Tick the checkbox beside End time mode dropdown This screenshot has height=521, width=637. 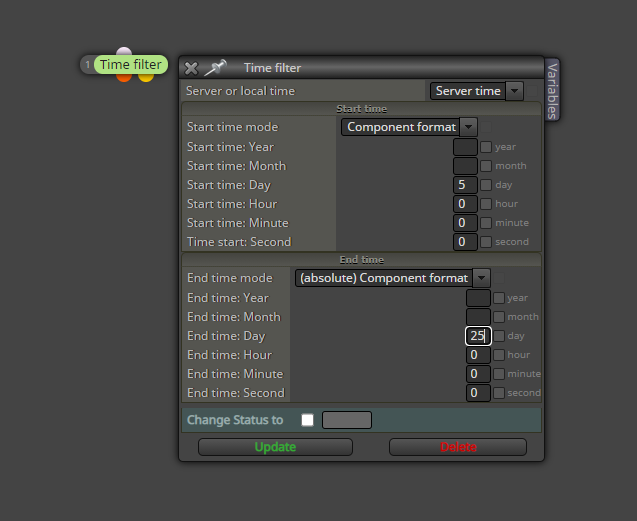point(499,278)
